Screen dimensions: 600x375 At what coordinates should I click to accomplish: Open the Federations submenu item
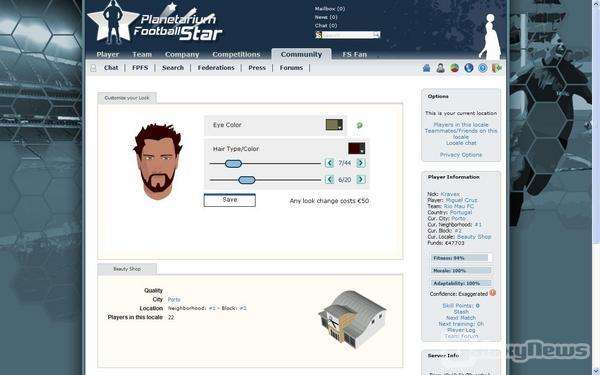pyautogui.click(x=216, y=68)
